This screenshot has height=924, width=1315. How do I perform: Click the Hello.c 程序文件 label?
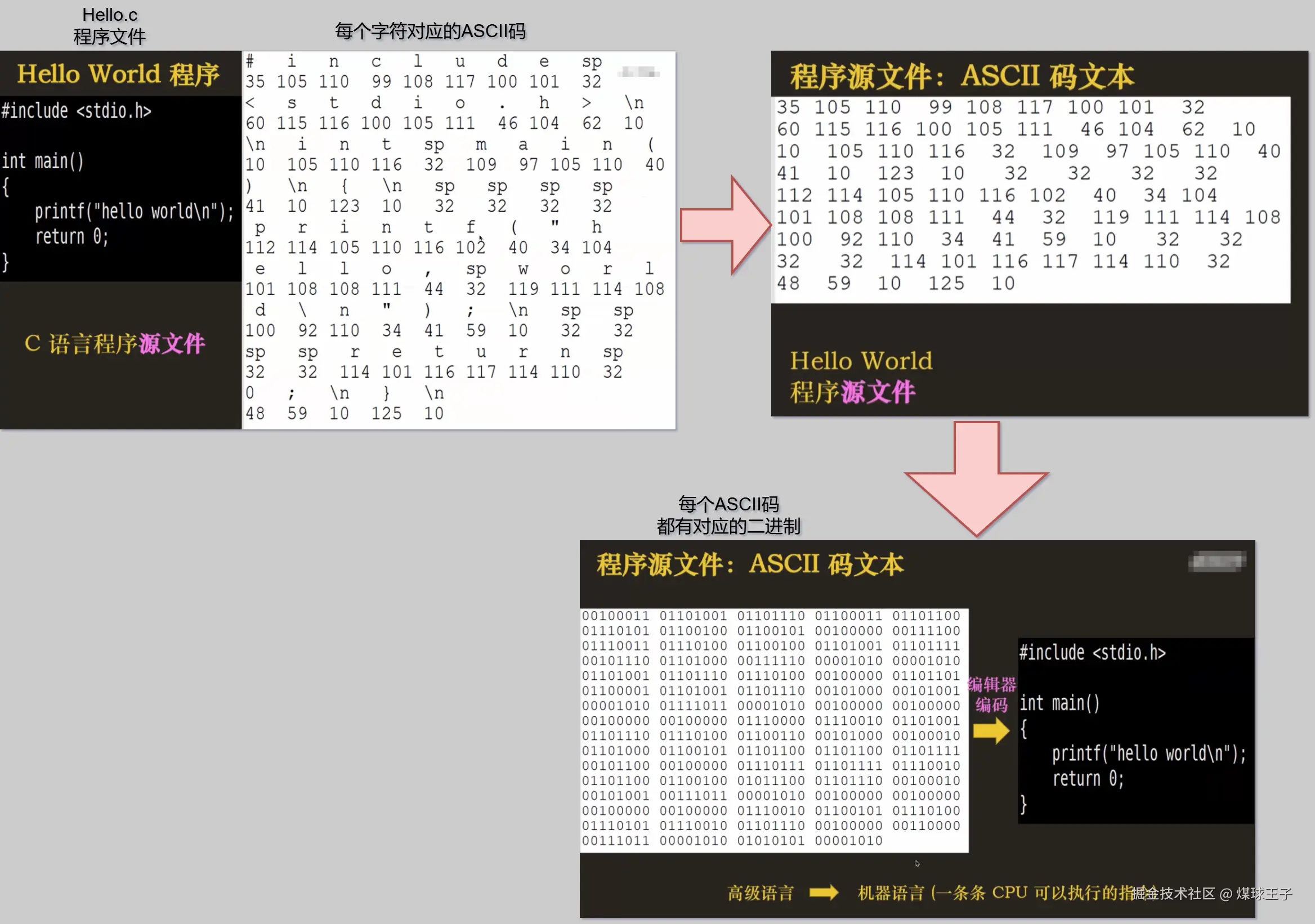[x=109, y=26]
